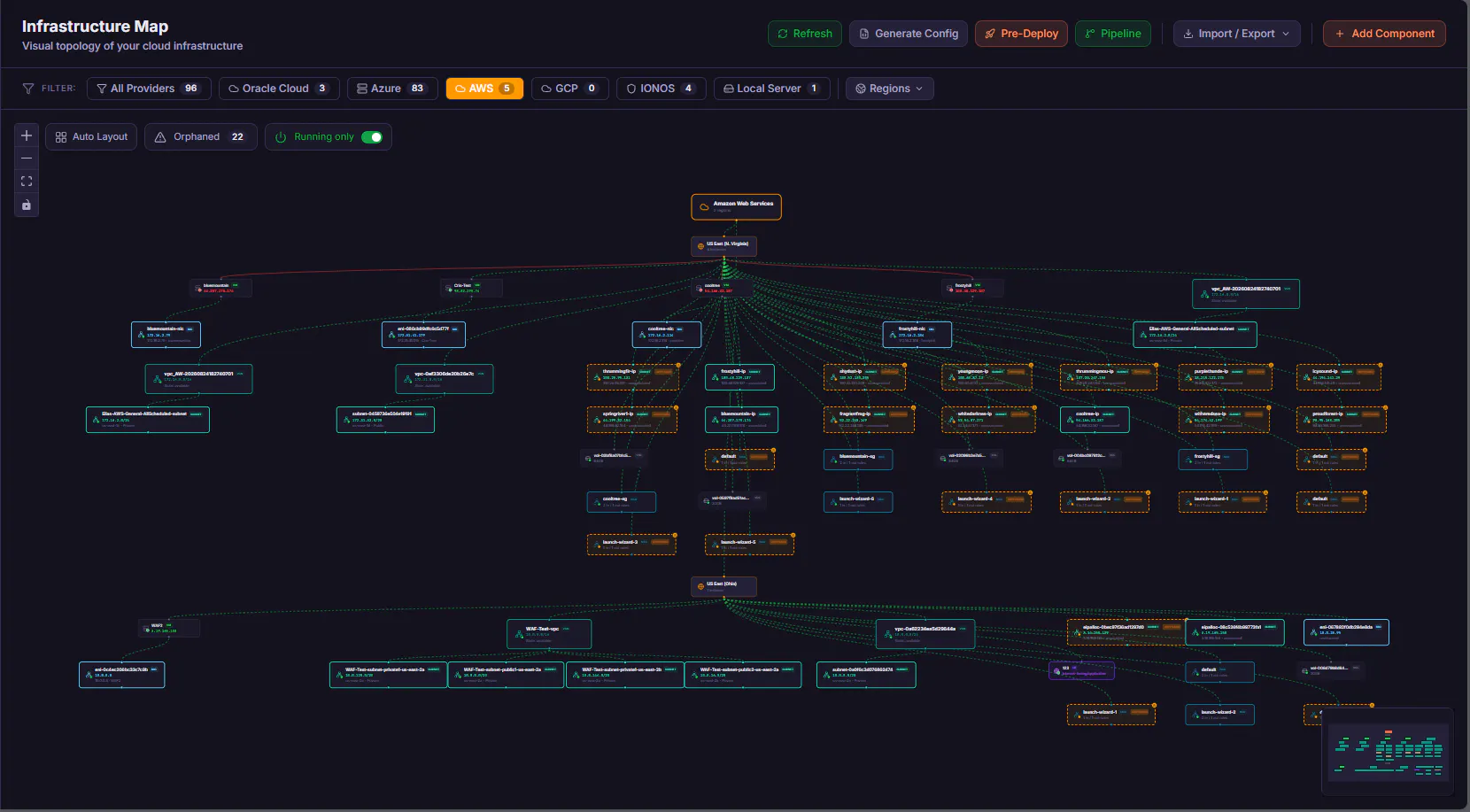Viewport: 1470px width, 812px height.
Task: Select the purplethunde-ip orphaned node
Action: 1226,377
